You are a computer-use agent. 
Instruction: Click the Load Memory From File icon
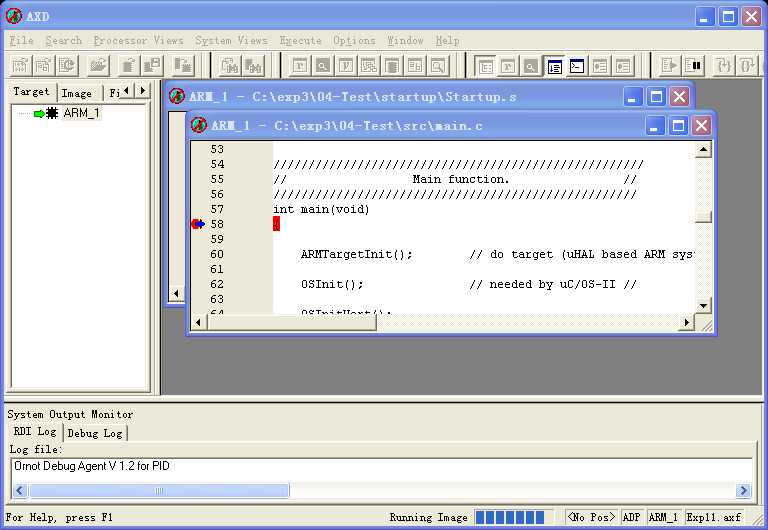click(x=128, y=65)
